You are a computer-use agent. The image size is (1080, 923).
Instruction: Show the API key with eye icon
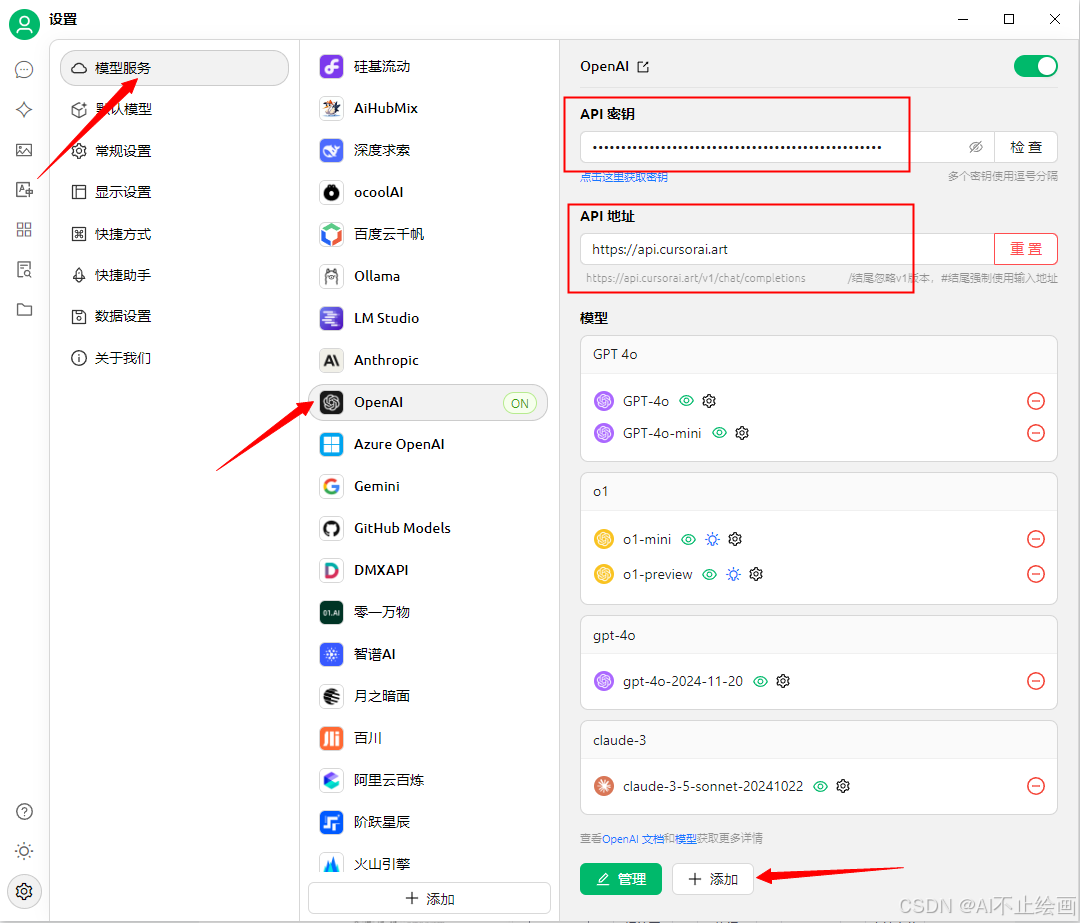point(976,147)
